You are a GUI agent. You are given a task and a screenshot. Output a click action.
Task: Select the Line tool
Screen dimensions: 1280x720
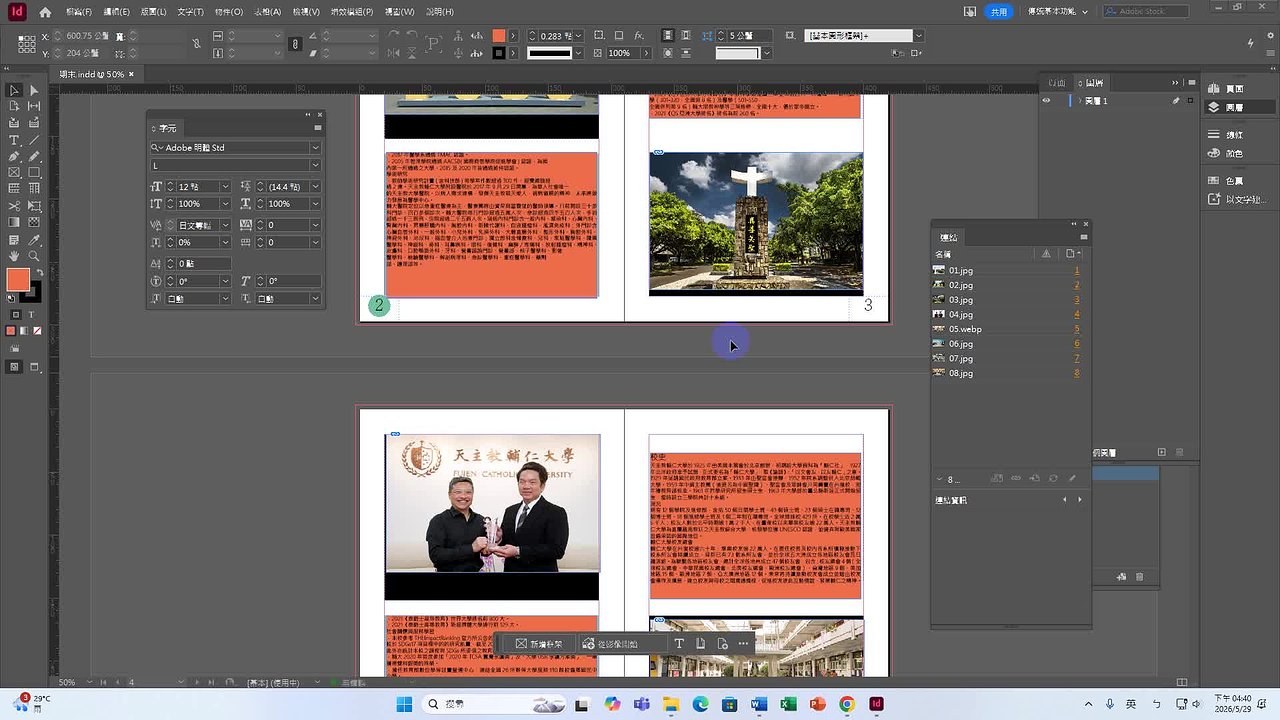[33, 140]
